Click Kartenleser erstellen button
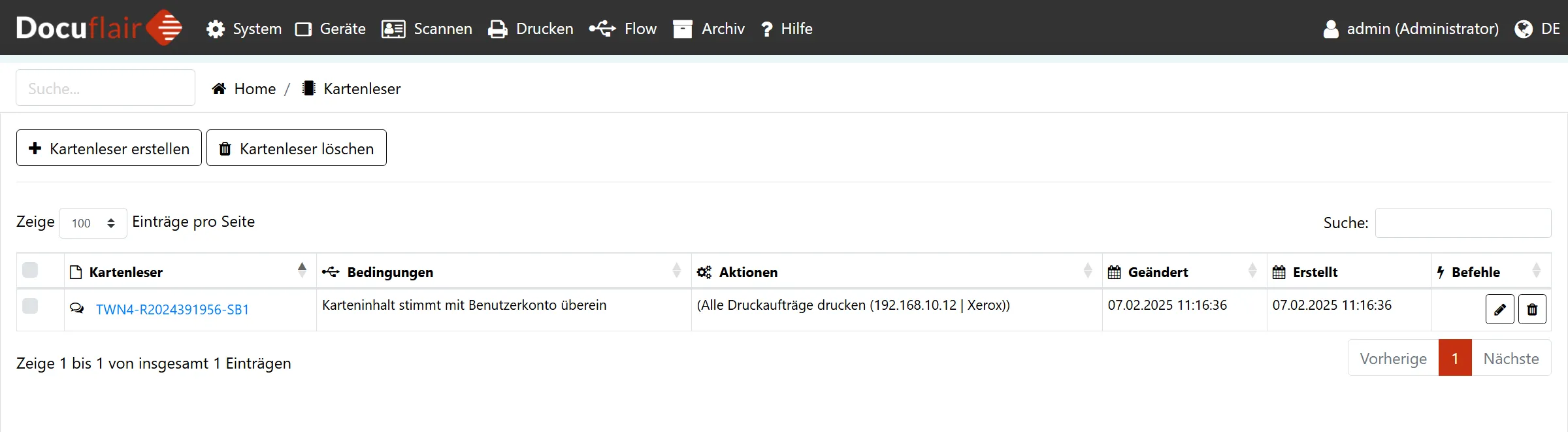 tap(109, 148)
